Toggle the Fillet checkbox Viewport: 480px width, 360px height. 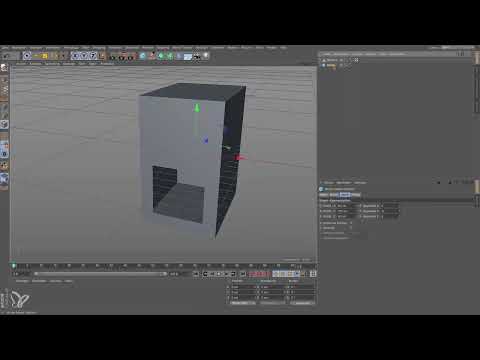tap(351, 228)
